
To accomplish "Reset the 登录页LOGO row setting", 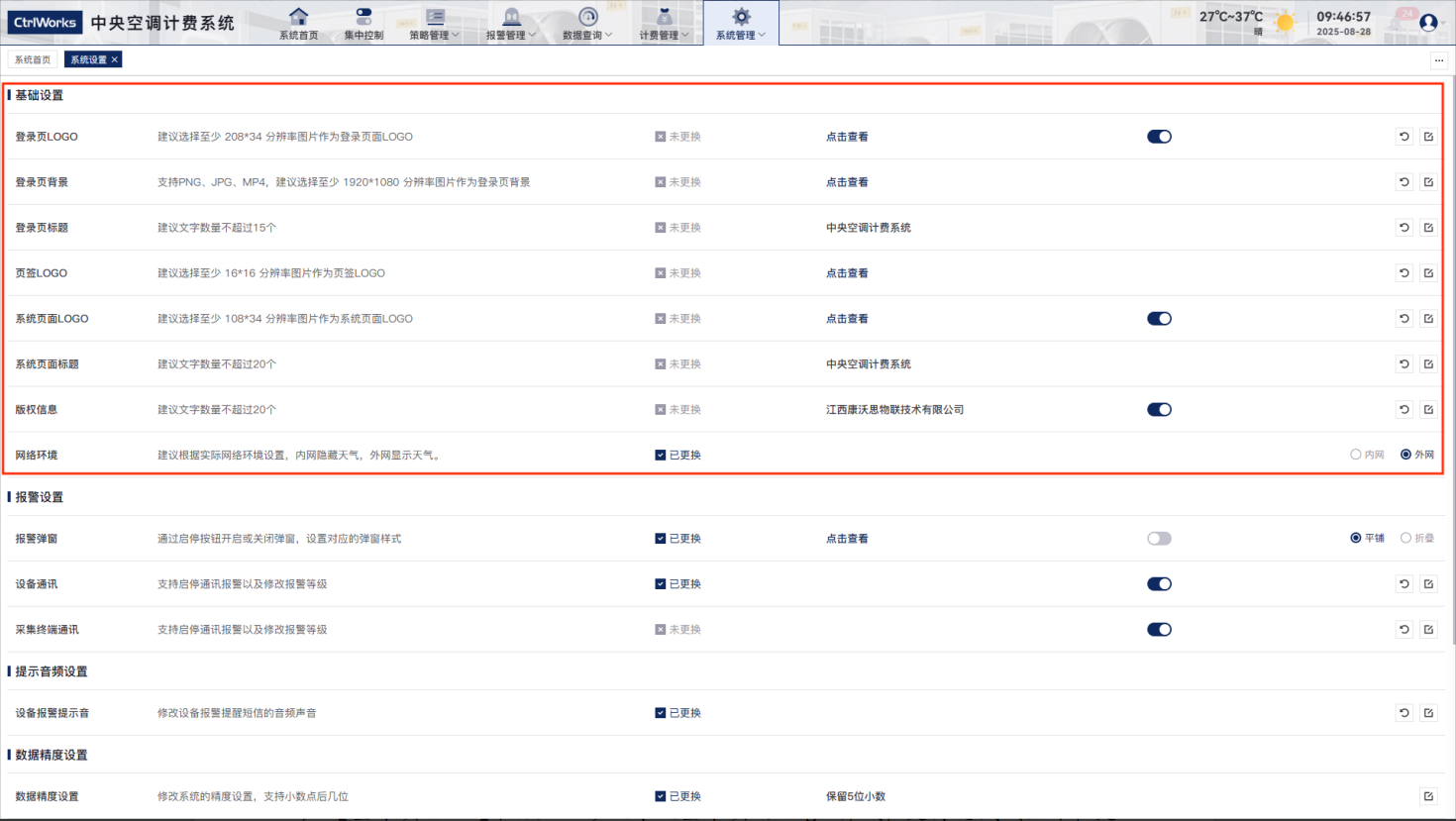I will (x=1404, y=137).
